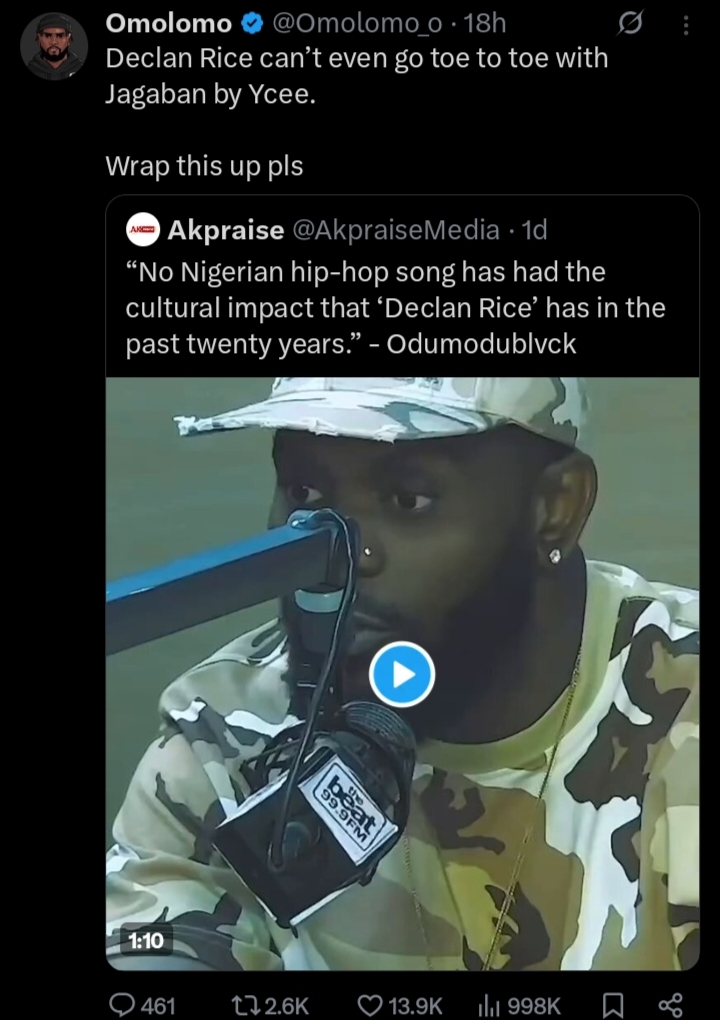The height and width of the screenshot is (1020, 720).
Task: Open Omolomo's profile avatar
Action: tap(54, 46)
